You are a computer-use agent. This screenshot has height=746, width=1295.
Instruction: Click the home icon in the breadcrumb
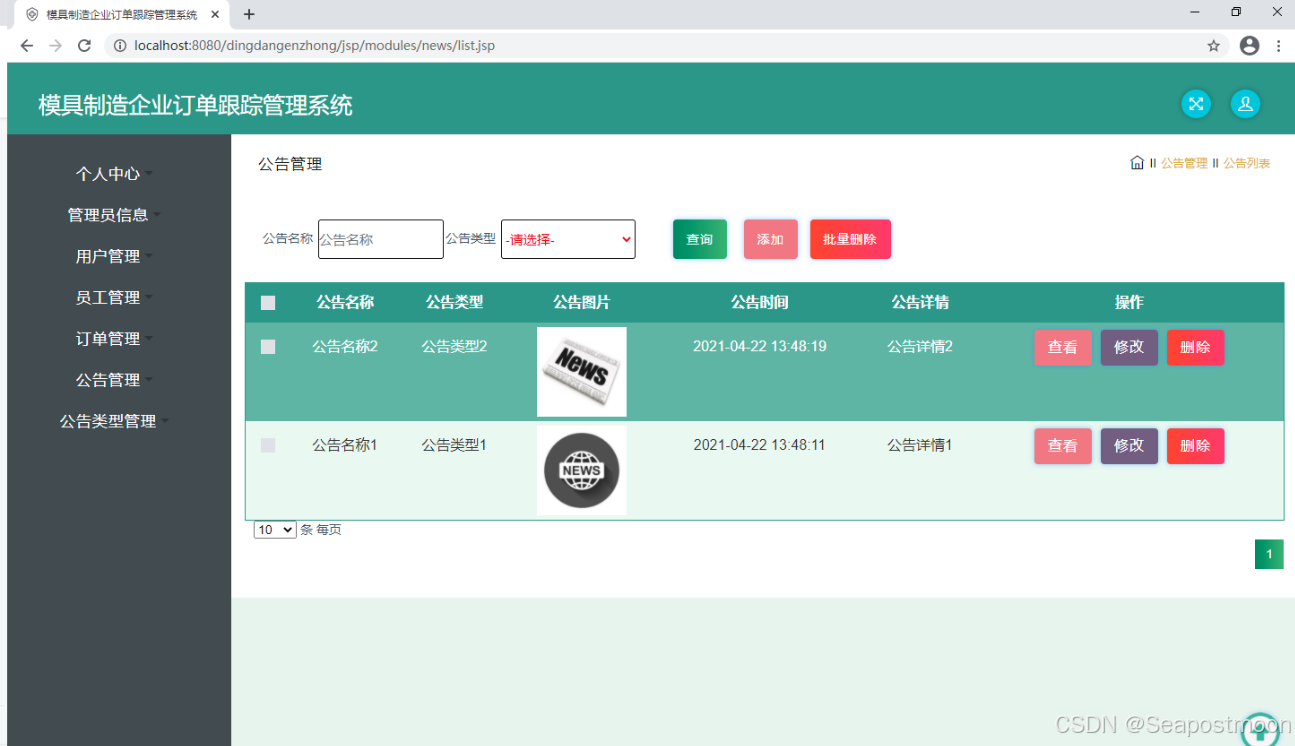[x=1137, y=161]
